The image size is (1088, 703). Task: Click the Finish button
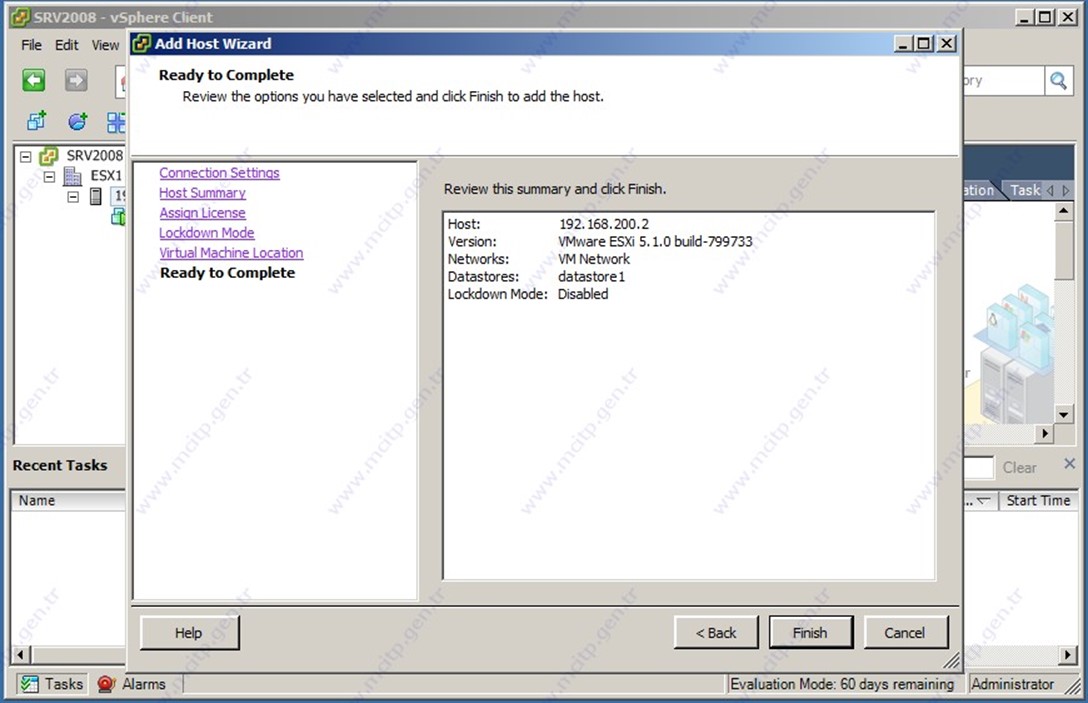810,633
